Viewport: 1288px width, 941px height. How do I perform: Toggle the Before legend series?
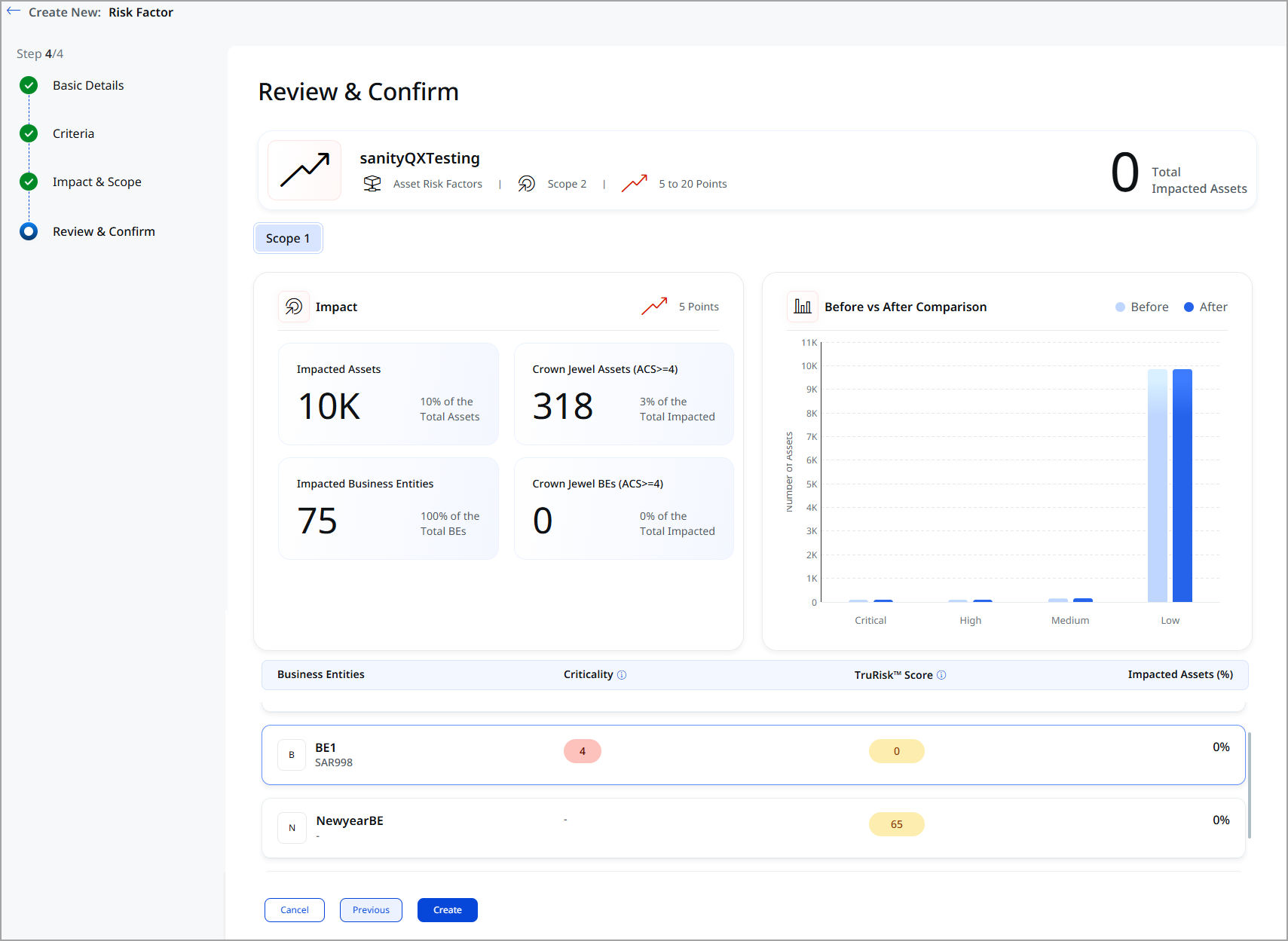click(x=1142, y=307)
